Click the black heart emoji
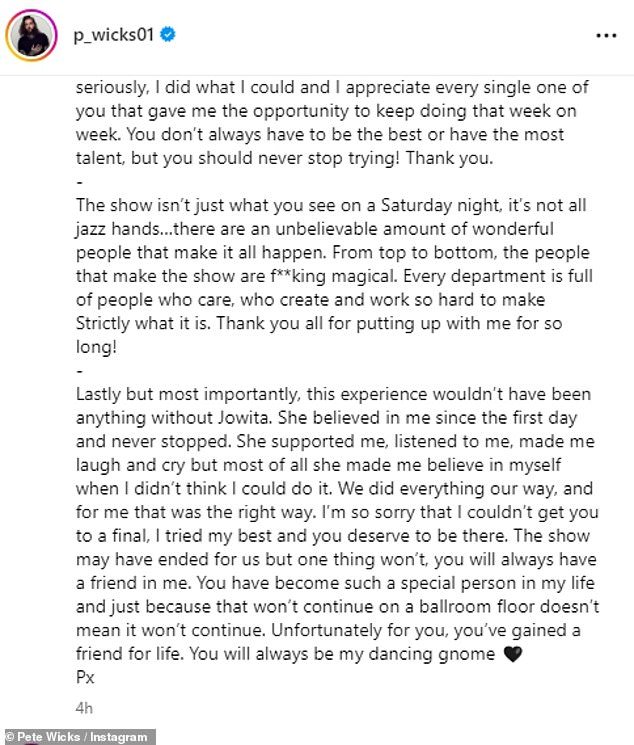634x745 pixels. click(x=512, y=654)
